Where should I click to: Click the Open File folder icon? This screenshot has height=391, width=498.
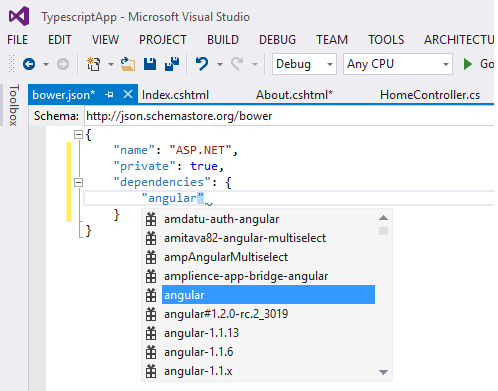[128, 64]
